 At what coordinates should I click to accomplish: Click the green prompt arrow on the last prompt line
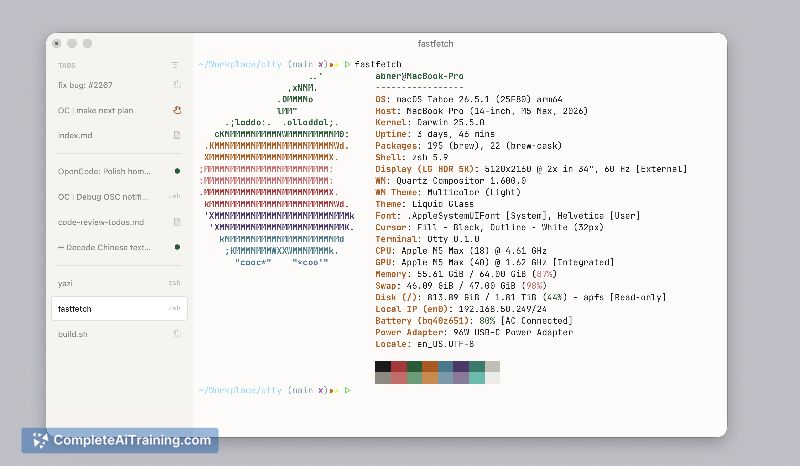tap(347, 390)
